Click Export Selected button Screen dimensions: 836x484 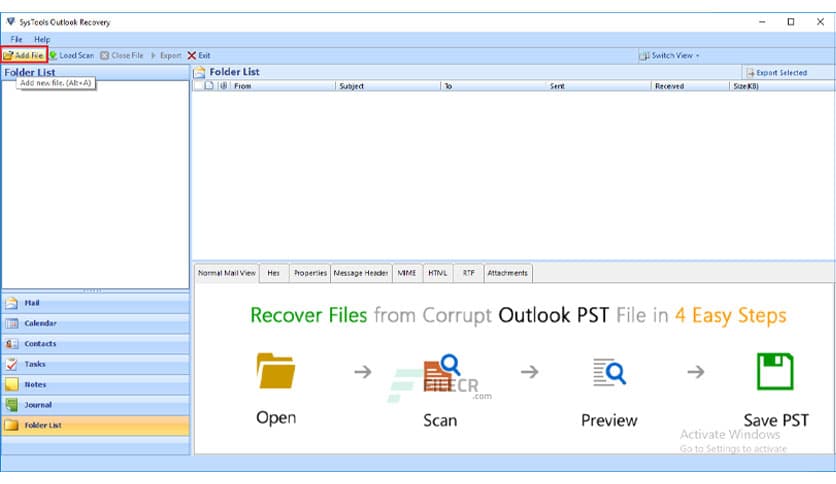[777, 72]
